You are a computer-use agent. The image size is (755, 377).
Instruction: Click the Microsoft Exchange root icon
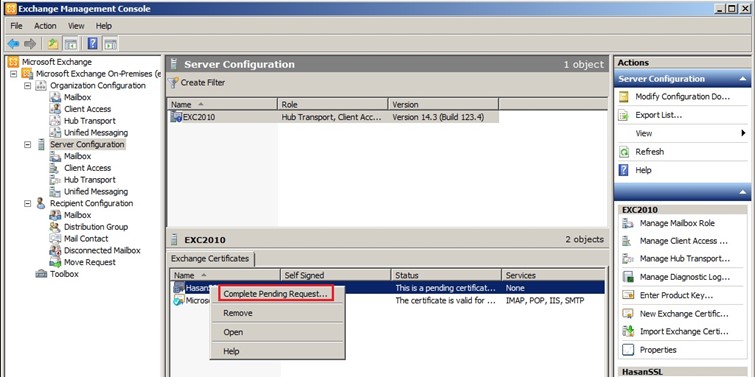[x=13, y=62]
